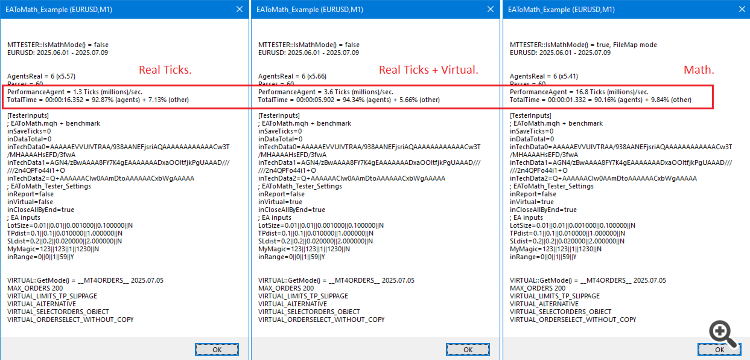Select 'VIRTUAL_LIMITS_TP_SLIPPAGE' in 16.8 Ticks dialog
Viewport: 750px width, 360px height.
tap(554, 295)
